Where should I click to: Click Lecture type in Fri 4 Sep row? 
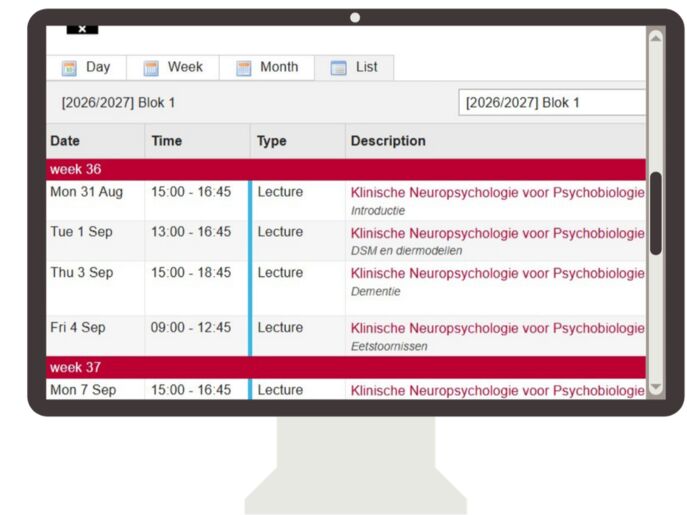click(x=280, y=327)
